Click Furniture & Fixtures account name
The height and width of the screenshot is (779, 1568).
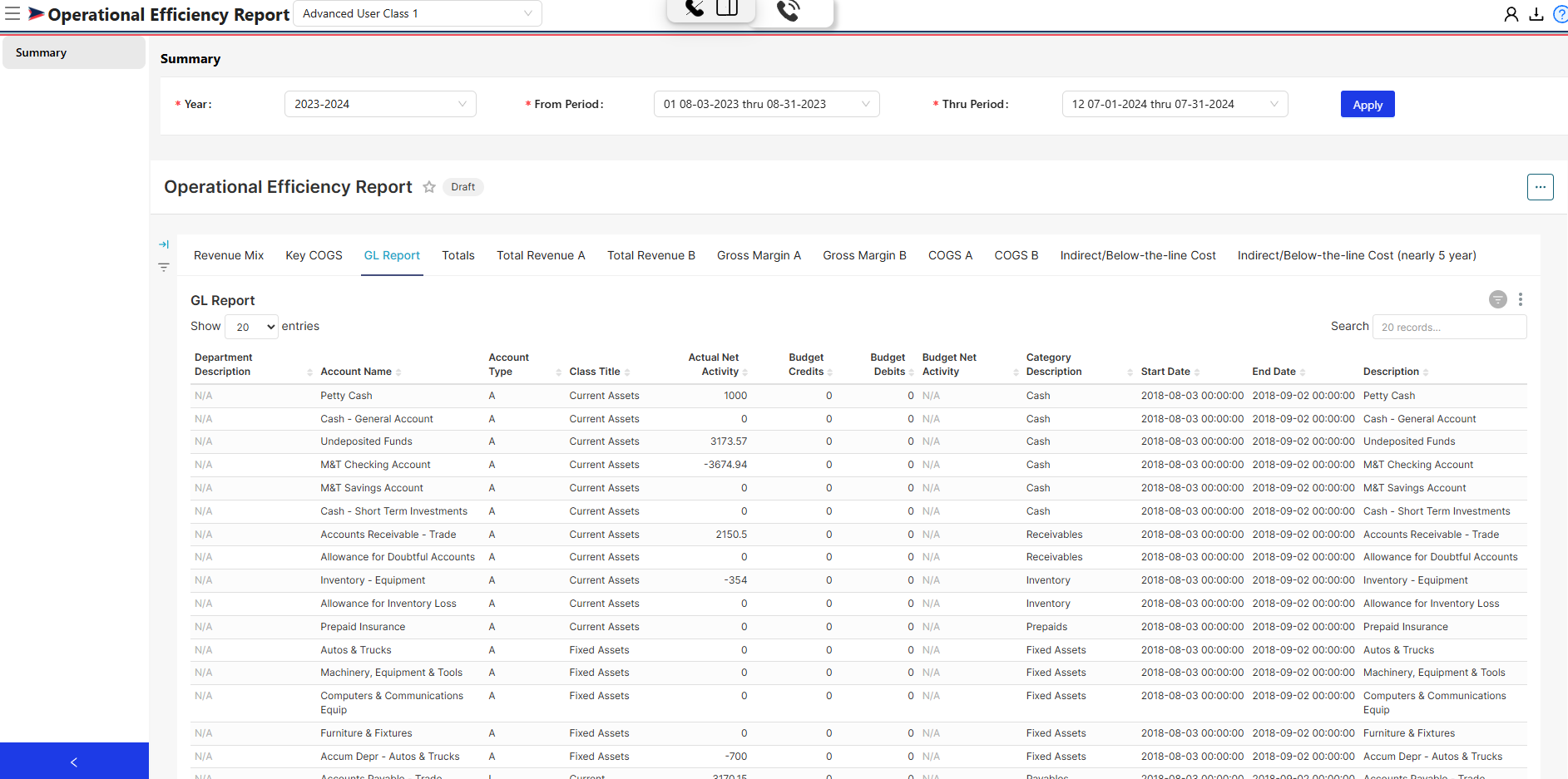[366, 733]
